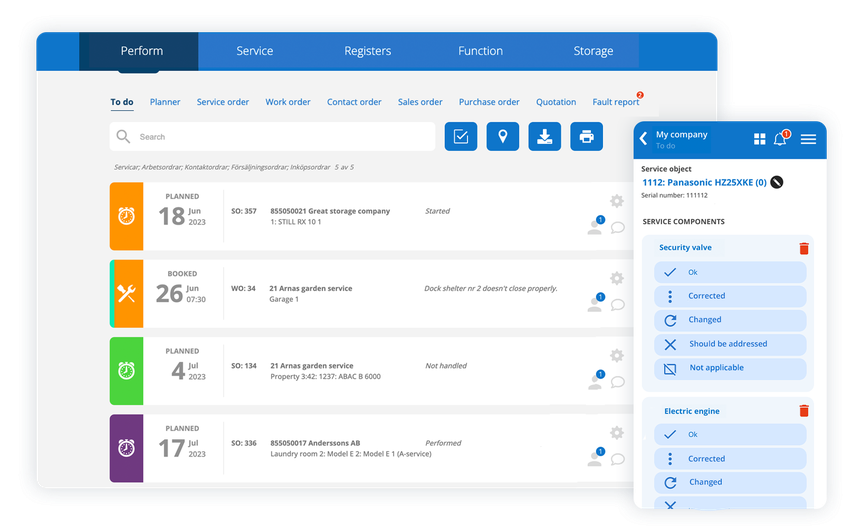Click the download icon button

pyautogui.click(x=544, y=137)
